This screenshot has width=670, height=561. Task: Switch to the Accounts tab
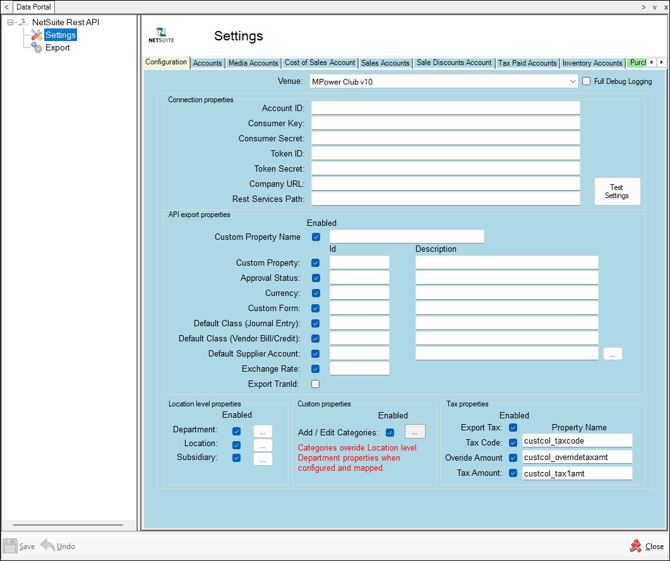[x=207, y=63]
